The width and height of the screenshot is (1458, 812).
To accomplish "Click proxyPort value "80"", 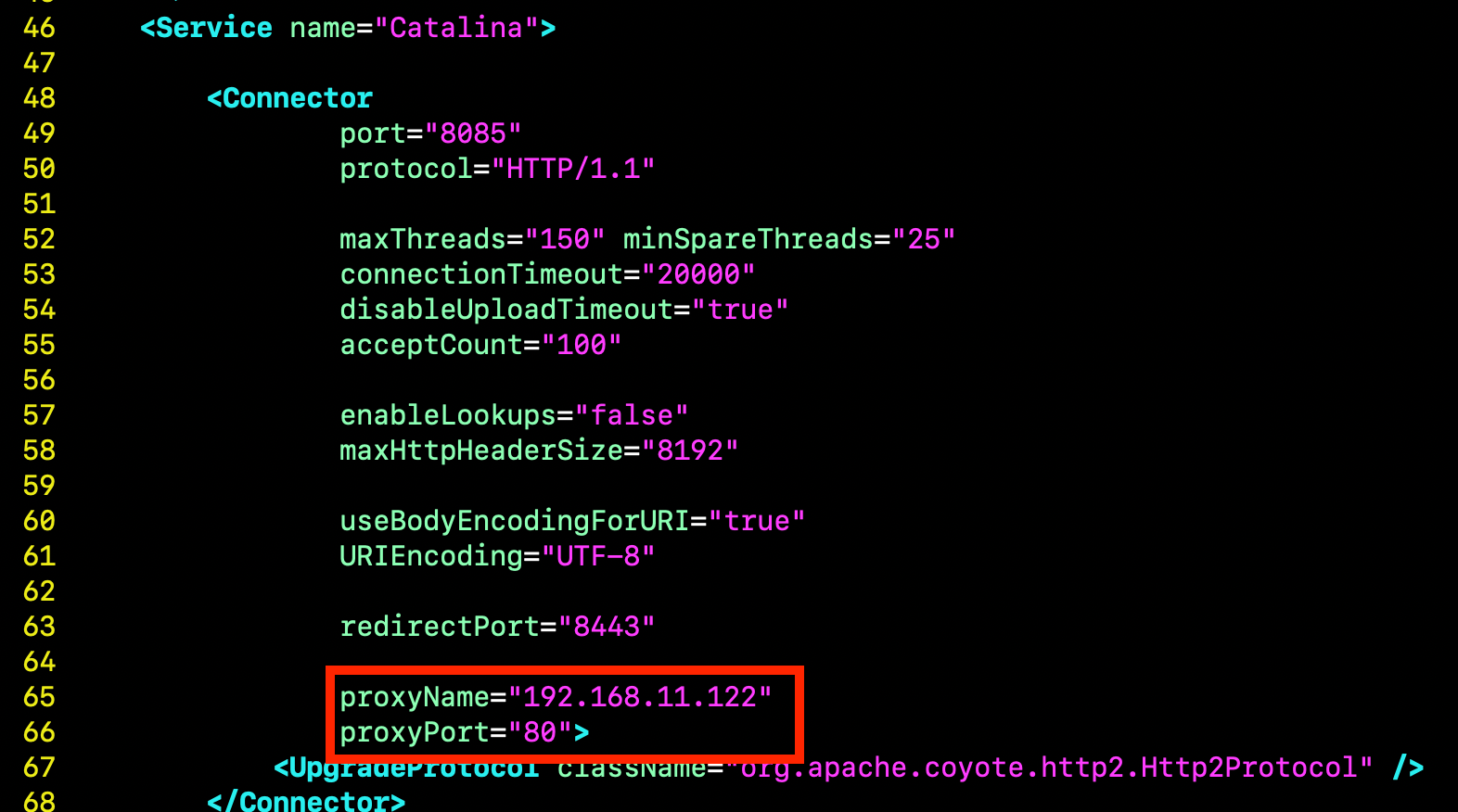I will (540, 732).
